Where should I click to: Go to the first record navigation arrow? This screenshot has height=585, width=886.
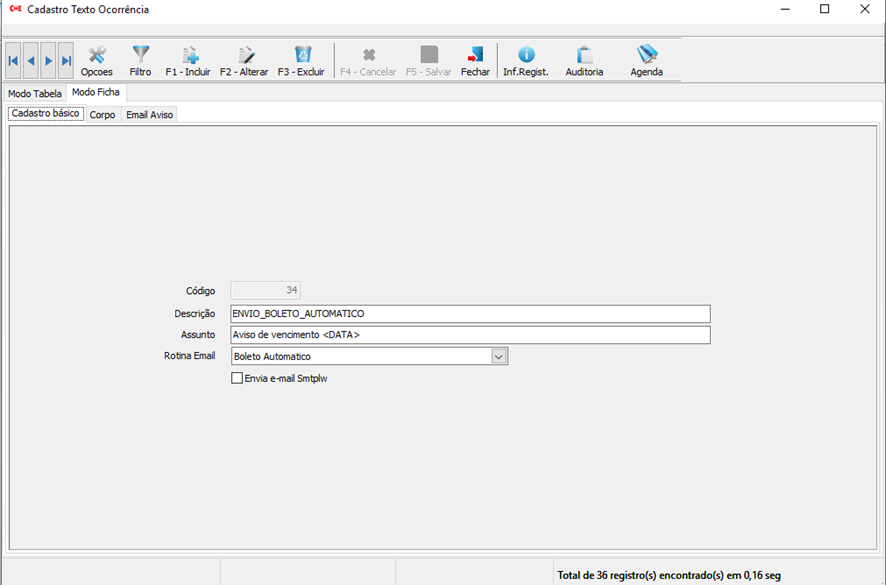(13, 61)
